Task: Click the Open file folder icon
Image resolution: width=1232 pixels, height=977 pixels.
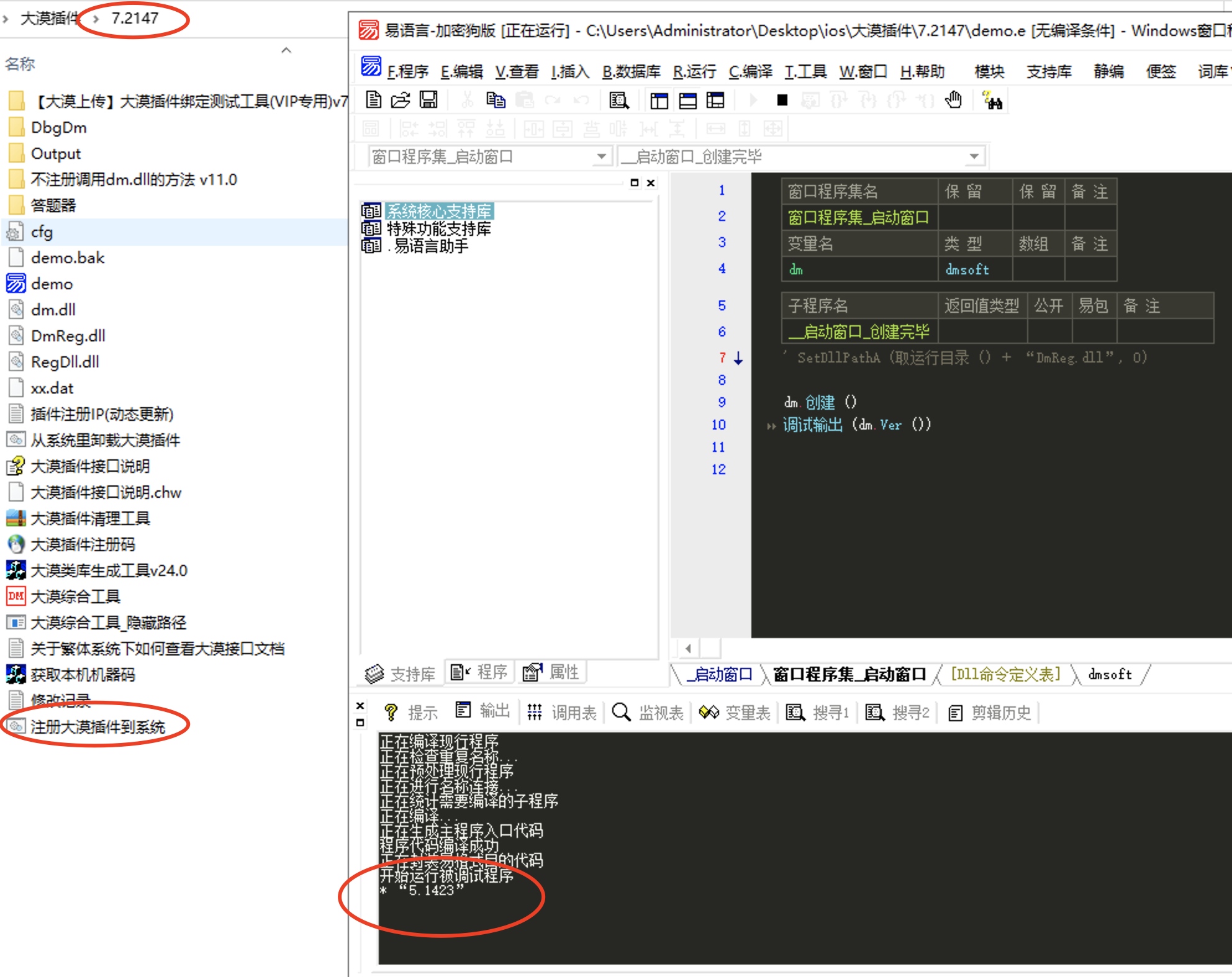Action: pyautogui.click(x=401, y=100)
